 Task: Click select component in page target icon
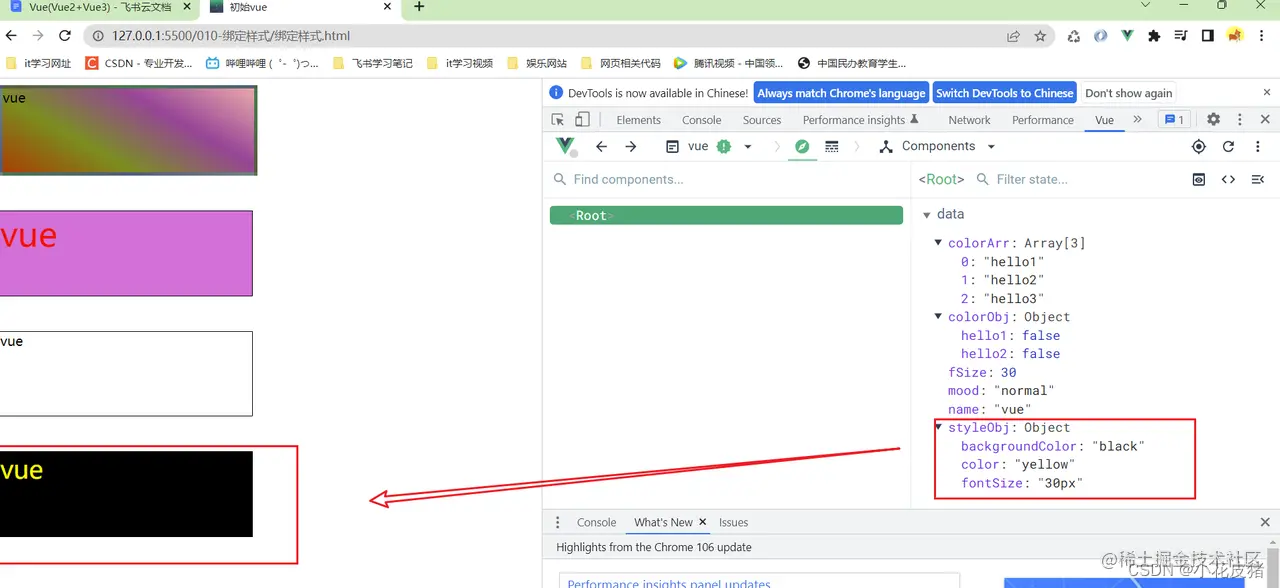(x=1199, y=147)
